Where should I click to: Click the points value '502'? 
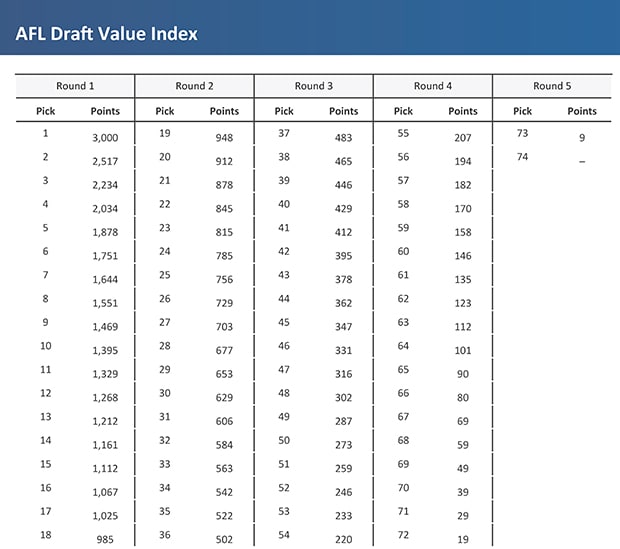click(224, 540)
